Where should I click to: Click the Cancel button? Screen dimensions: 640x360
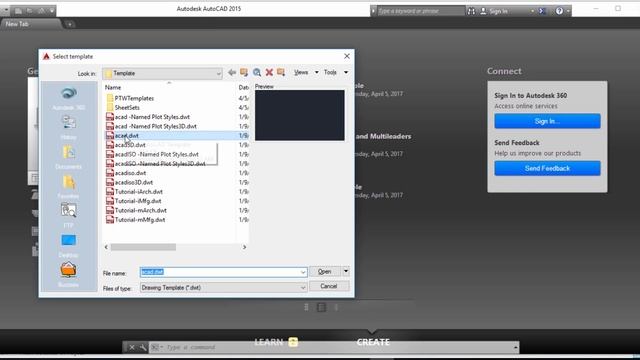[329, 286]
